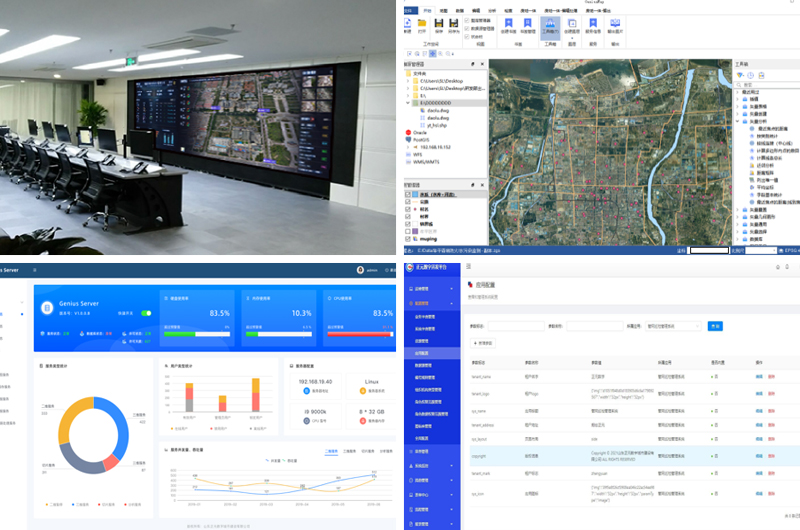800x530 pixels.
Task: Toggle the muqing layer checkbox
Action: coord(407,240)
